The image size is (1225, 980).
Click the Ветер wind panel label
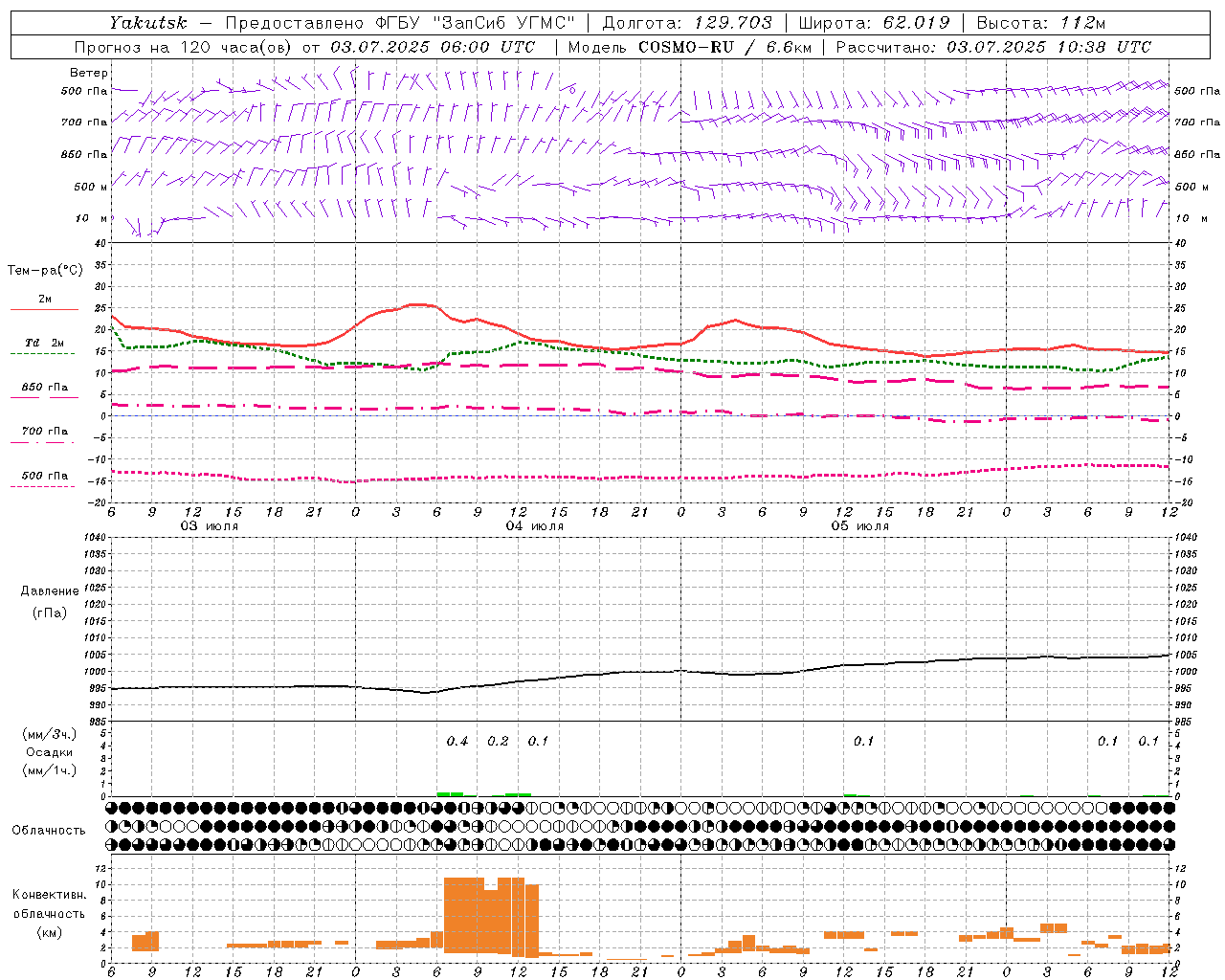(89, 73)
